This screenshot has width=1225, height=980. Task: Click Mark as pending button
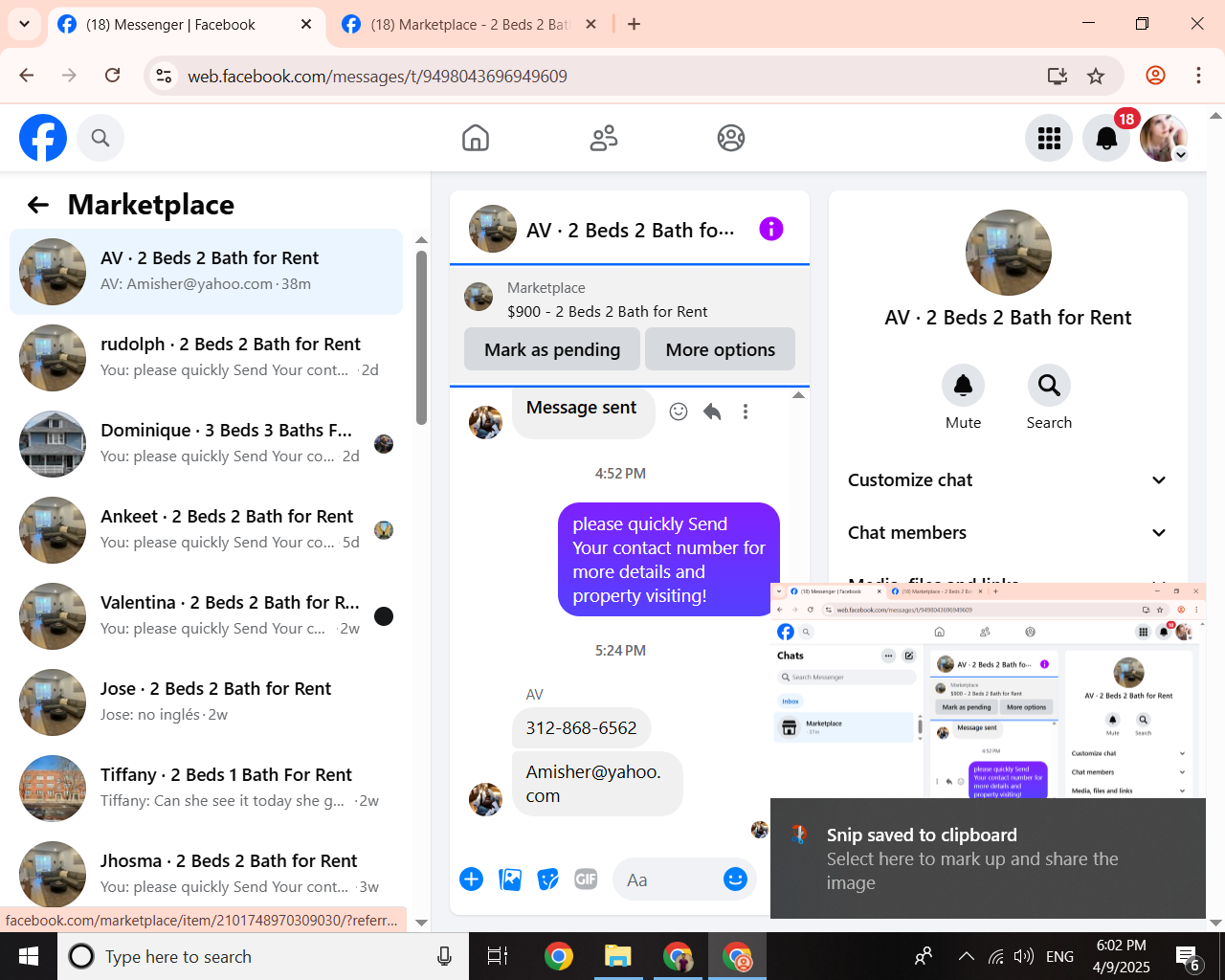(552, 349)
